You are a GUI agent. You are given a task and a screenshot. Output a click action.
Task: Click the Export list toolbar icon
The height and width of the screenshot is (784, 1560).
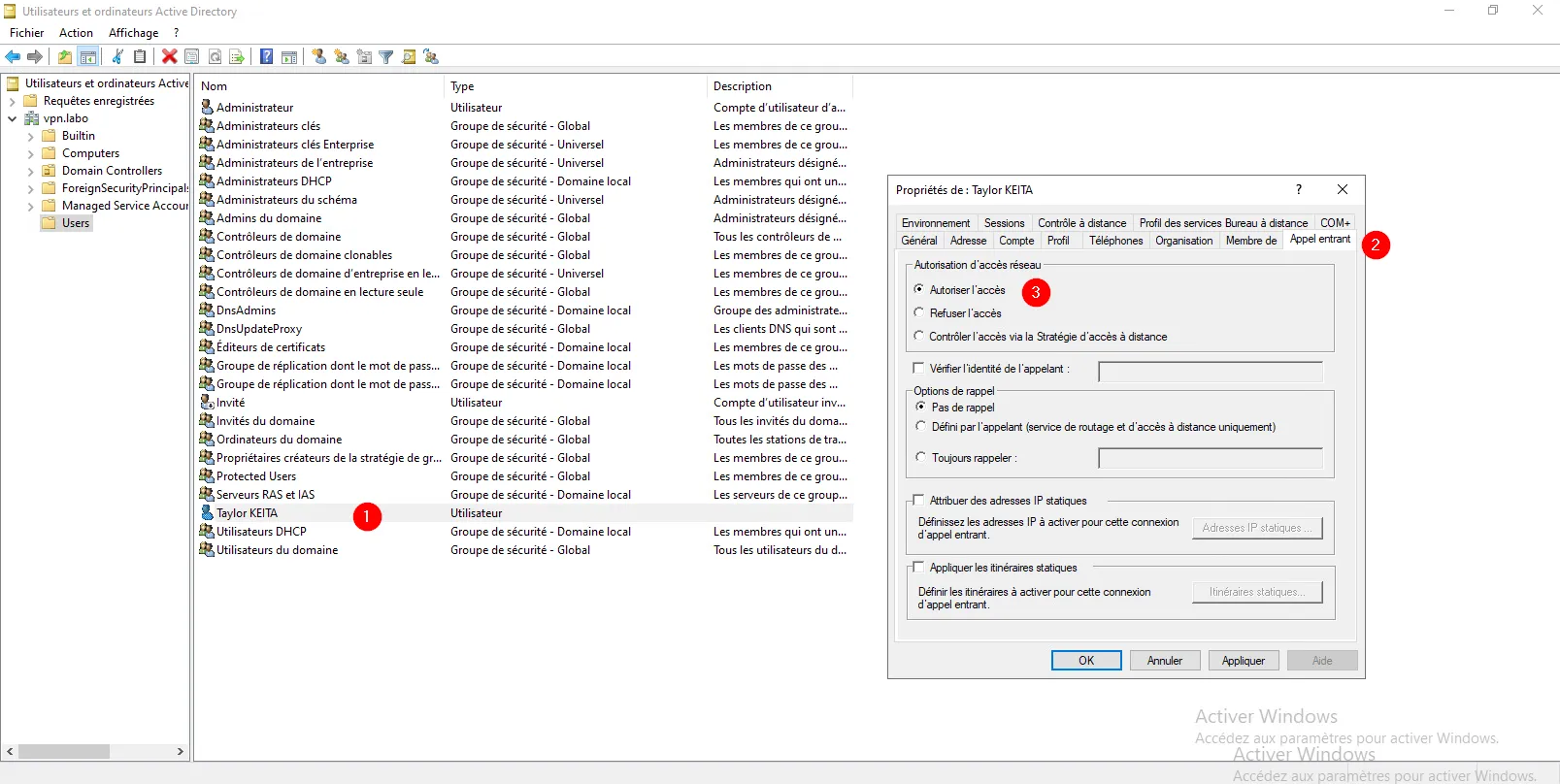[237, 57]
